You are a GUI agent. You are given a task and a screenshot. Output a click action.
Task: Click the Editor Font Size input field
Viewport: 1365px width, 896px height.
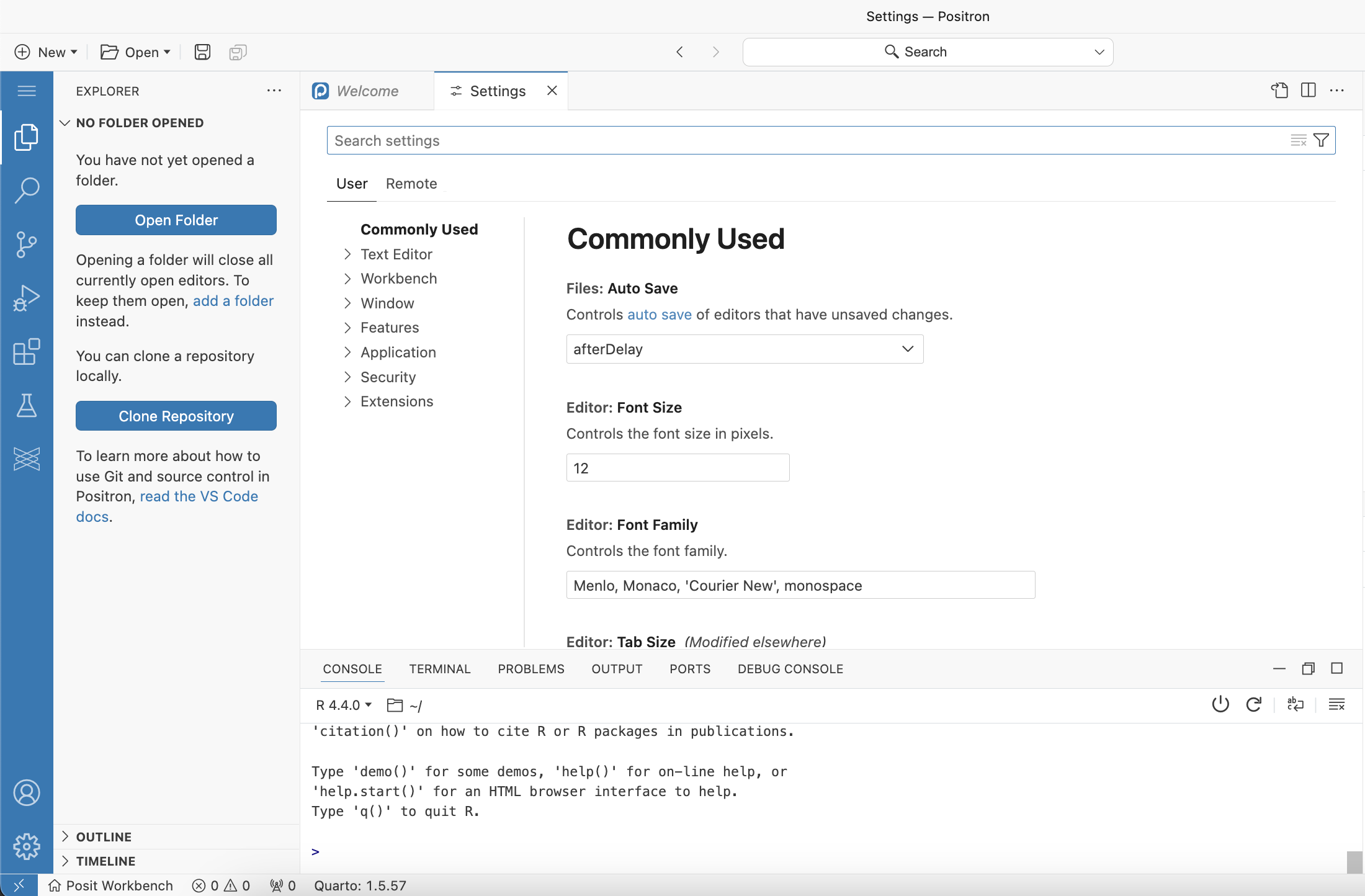click(x=677, y=467)
